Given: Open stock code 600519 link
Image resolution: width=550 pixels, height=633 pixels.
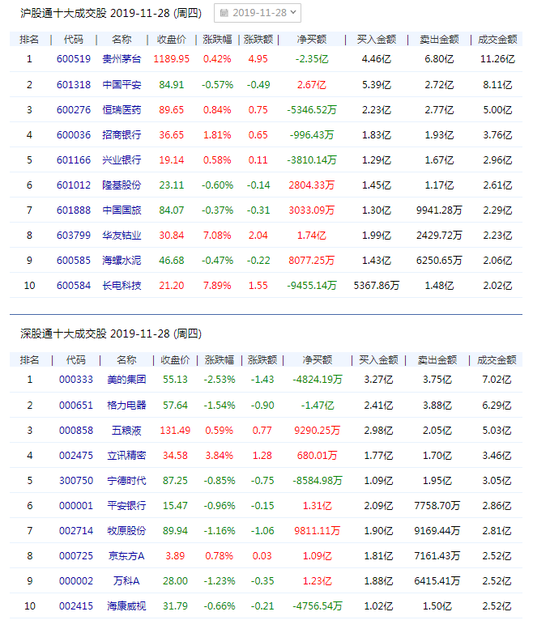Looking at the screenshot, I should [x=73, y=59].
